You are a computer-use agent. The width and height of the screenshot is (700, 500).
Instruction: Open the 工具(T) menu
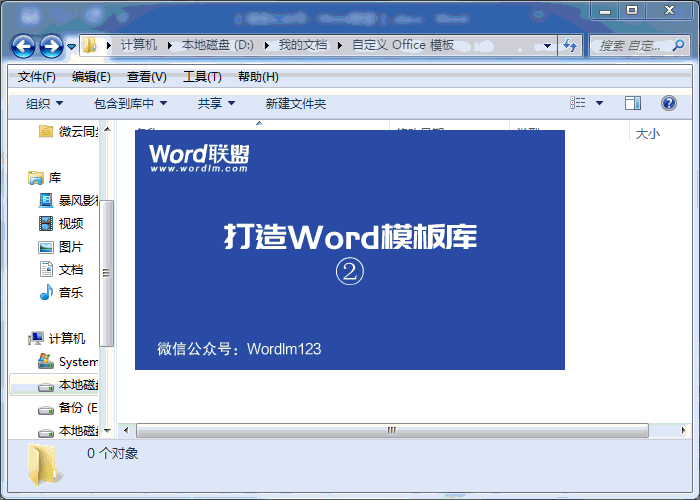(202, 77)
